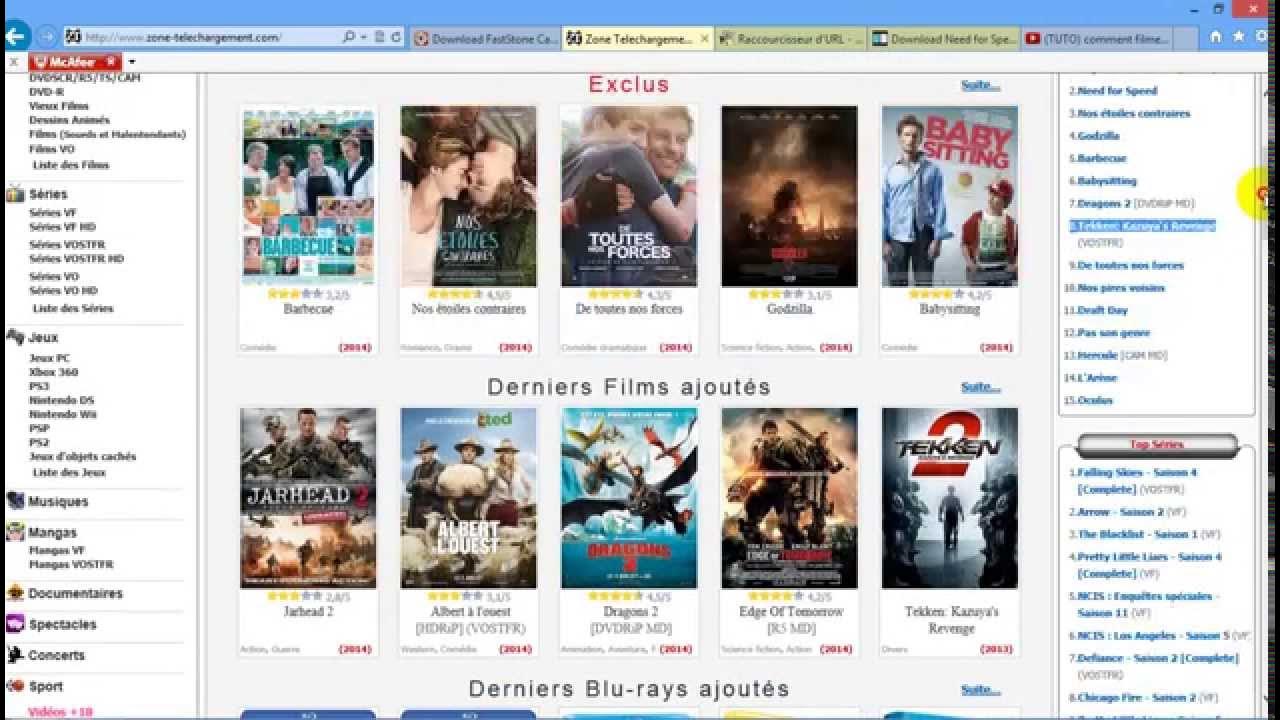Viewport: 1280px width, 720px height.
Task: Close the Zone Telechargement tab
Action: click(705, 39)
